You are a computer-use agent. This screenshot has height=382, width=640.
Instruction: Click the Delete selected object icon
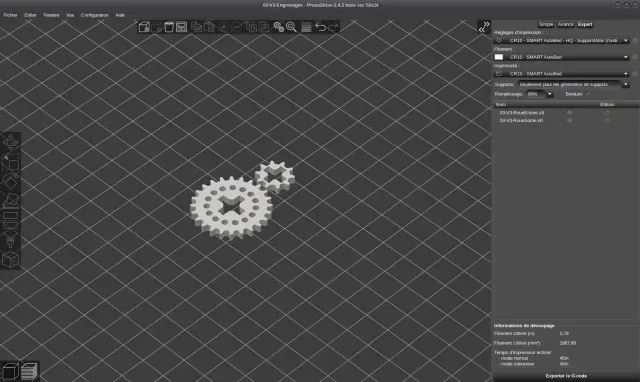(156, 27)
